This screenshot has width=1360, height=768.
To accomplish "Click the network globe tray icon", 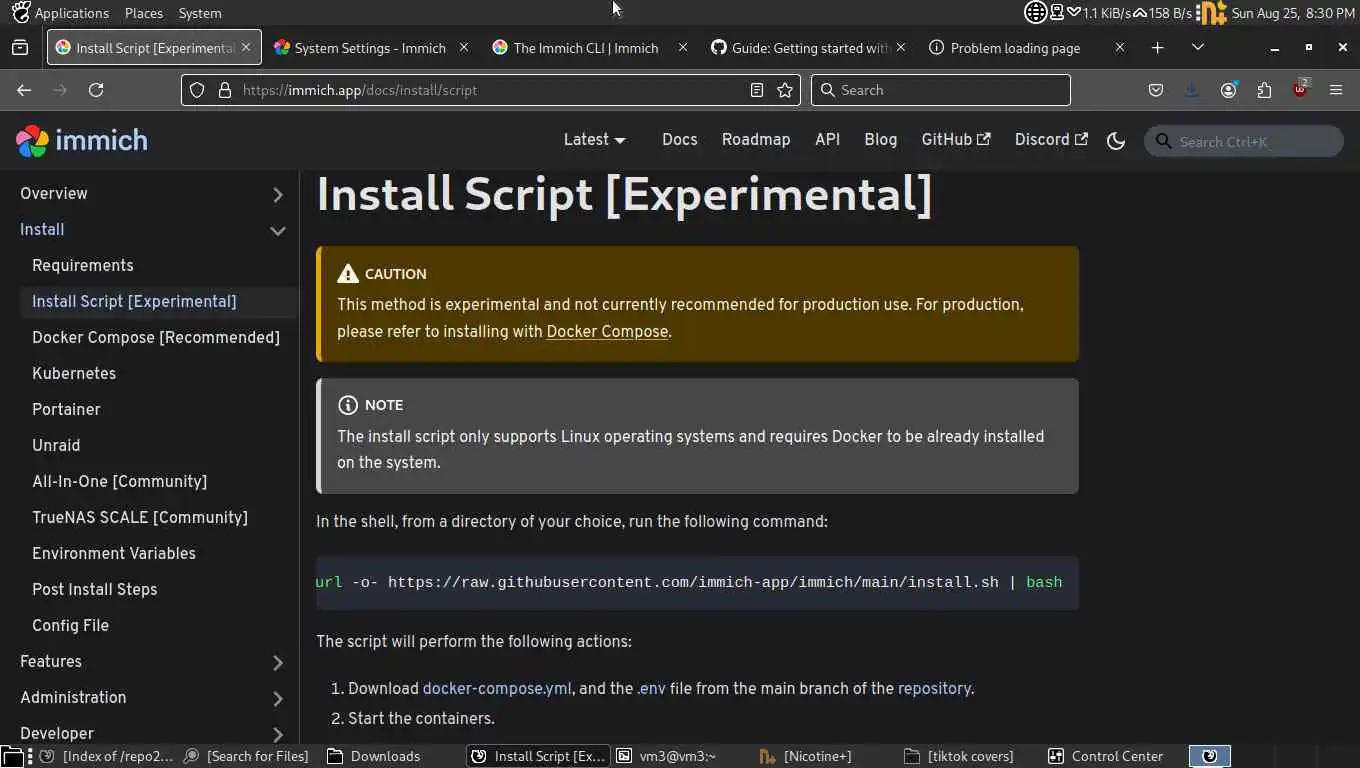I will [x=1035, y=12].
